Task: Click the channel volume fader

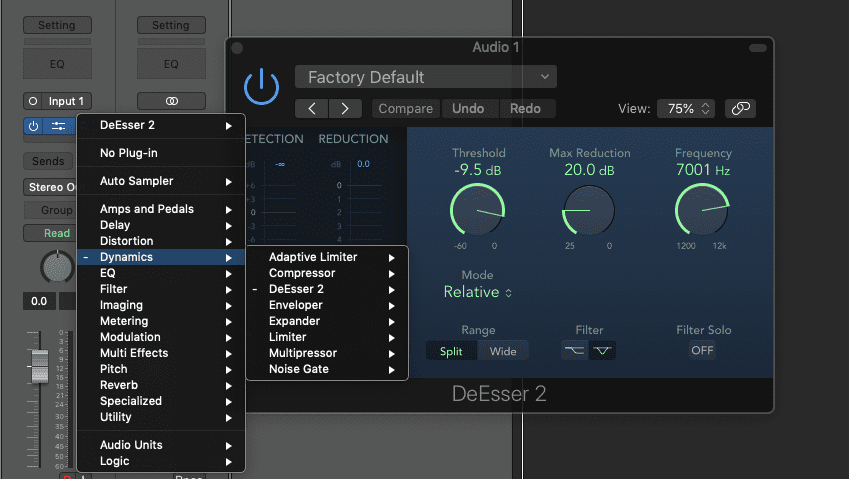Action: point(40,366)
